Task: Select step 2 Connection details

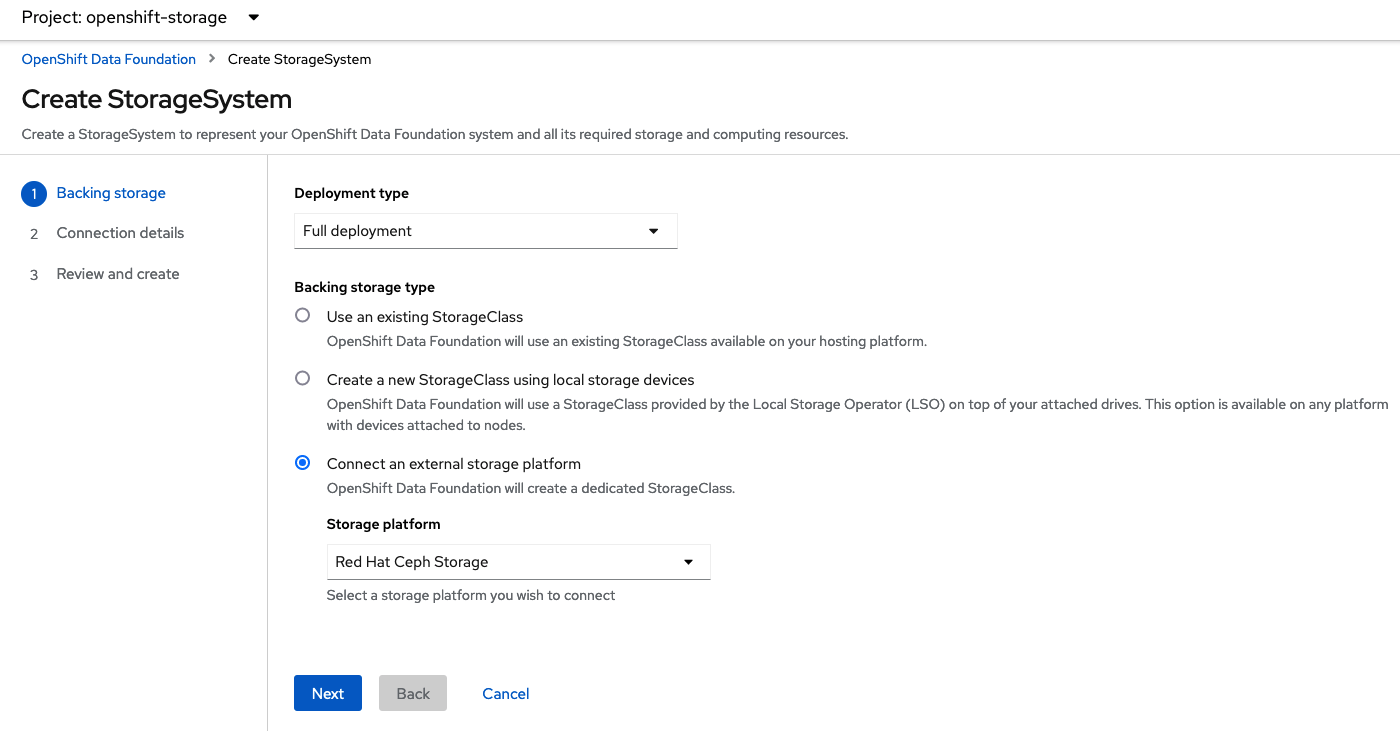Action: [x=120, y=233]
